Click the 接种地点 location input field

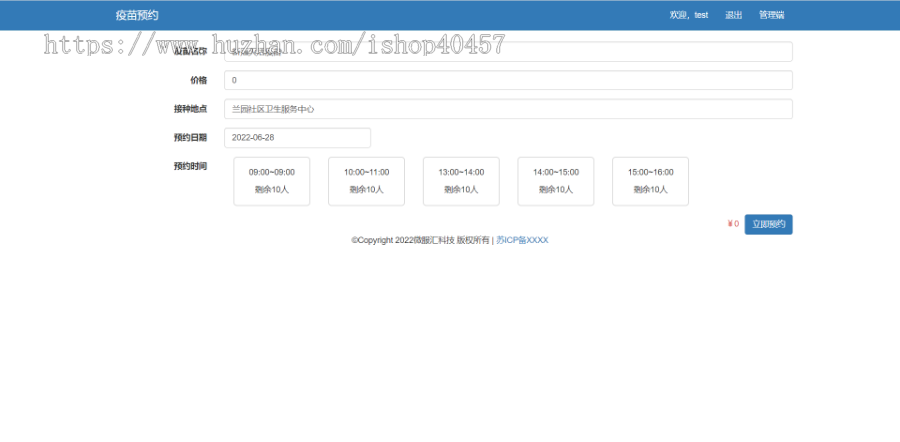tap(508, 109)
